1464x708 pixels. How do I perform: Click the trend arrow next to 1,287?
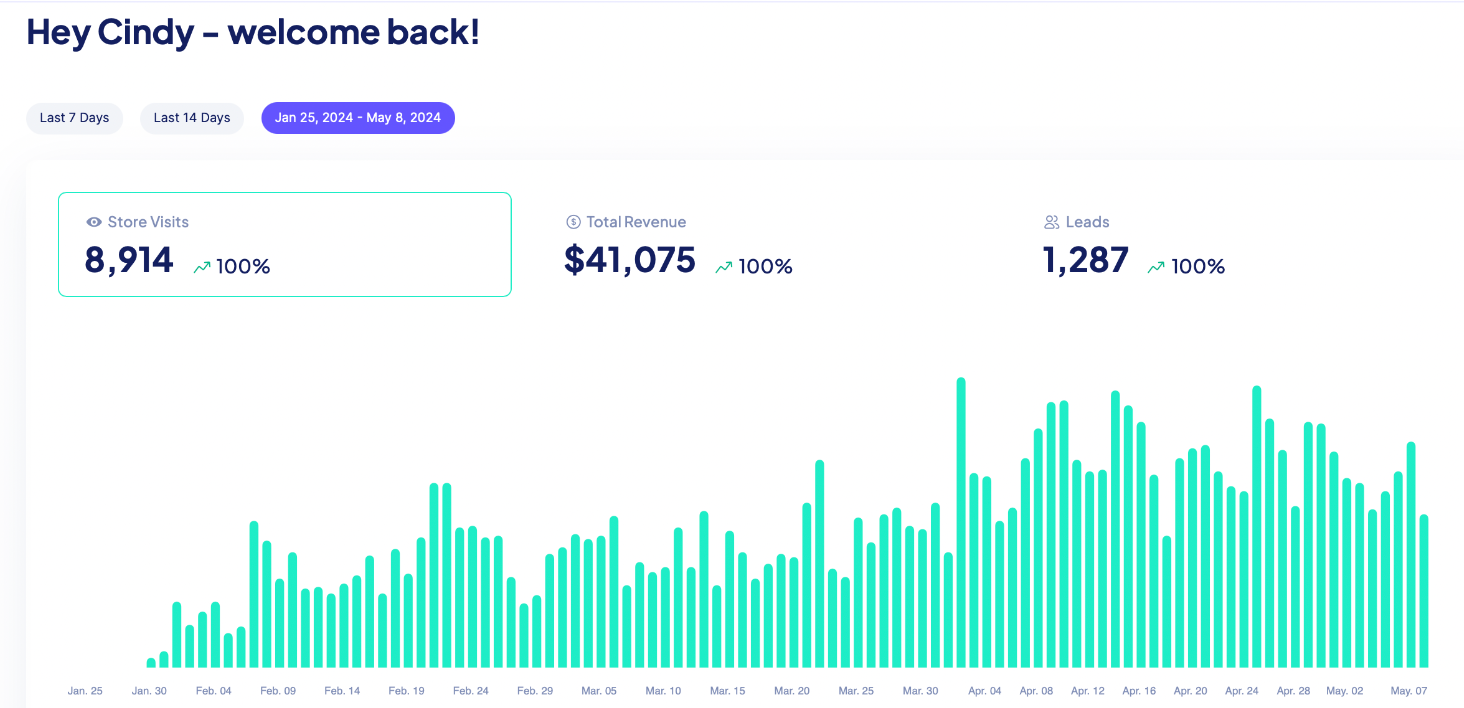tap(1156, 267)
